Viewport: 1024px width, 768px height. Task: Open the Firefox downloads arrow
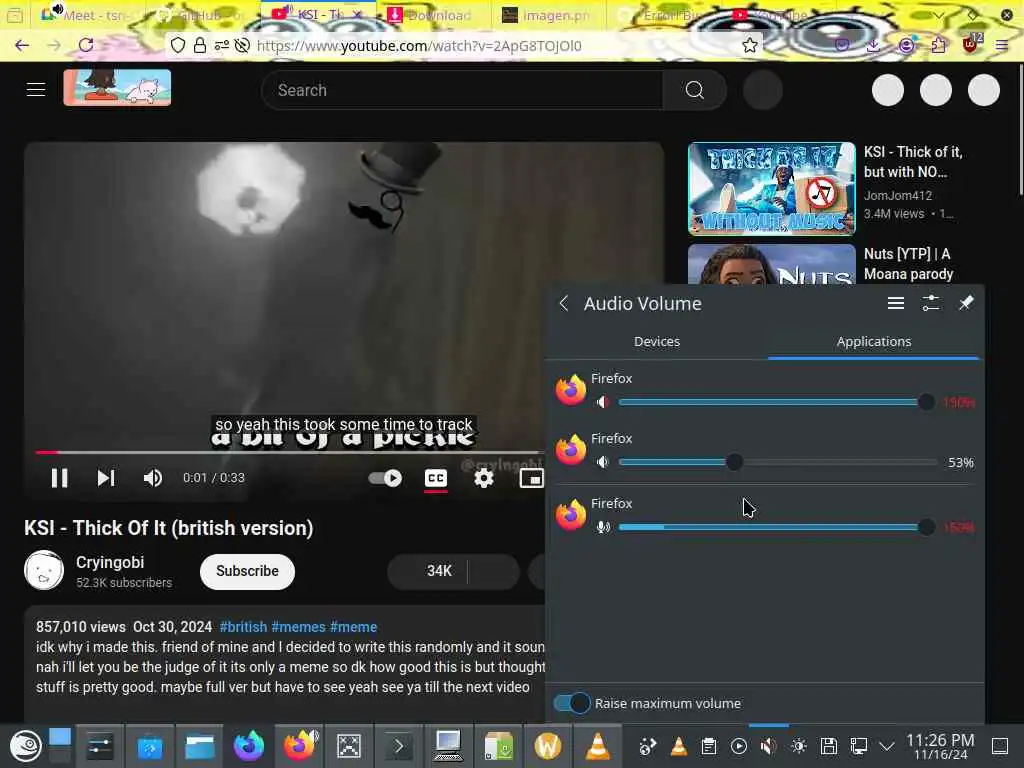point(873,45)
